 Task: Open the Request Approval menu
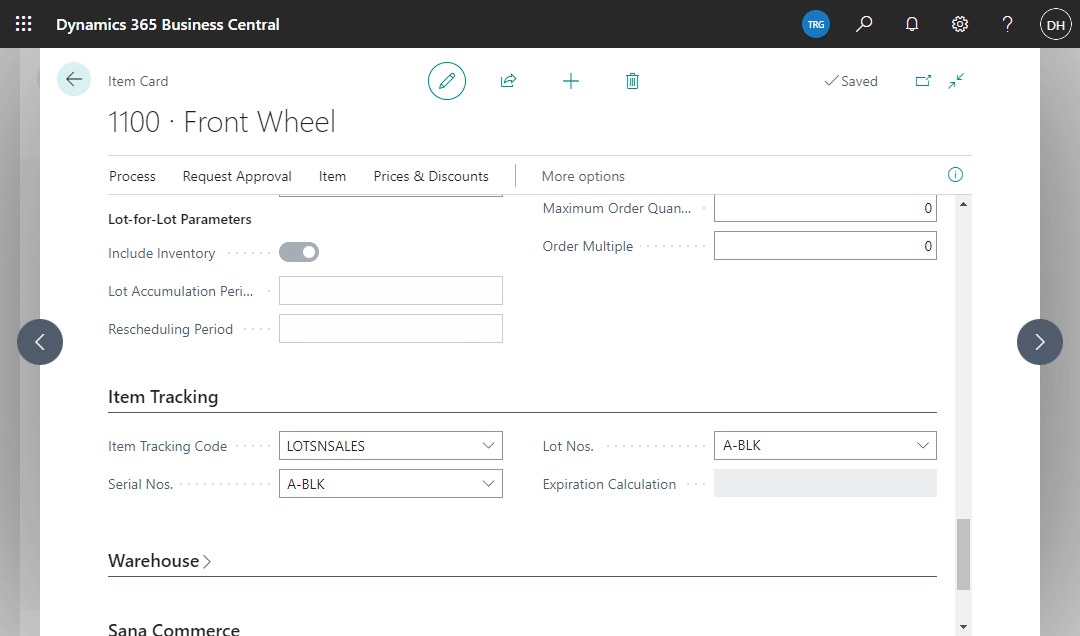coord(237,176)
